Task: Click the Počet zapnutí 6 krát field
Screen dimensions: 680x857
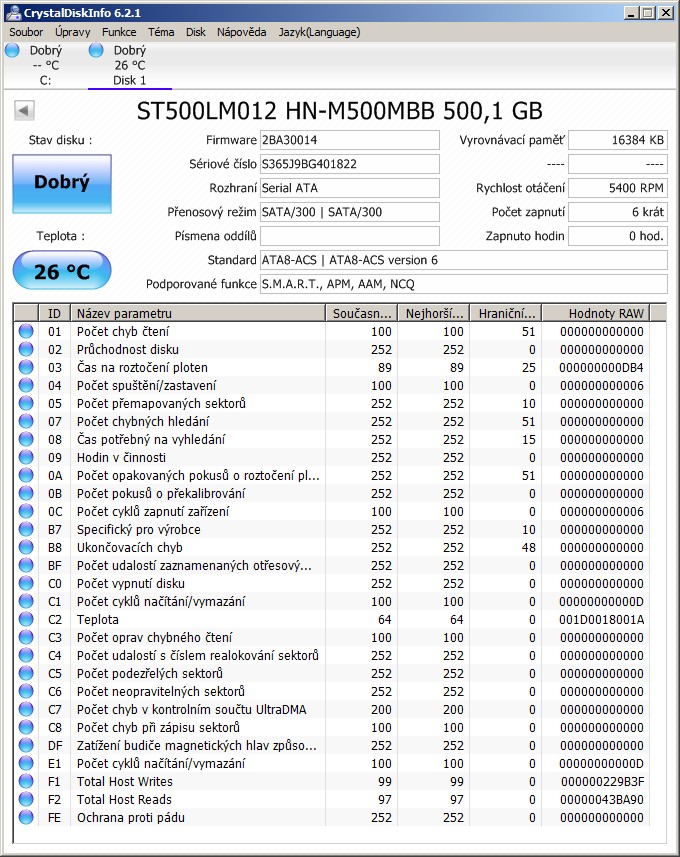Action: (618, 212)
